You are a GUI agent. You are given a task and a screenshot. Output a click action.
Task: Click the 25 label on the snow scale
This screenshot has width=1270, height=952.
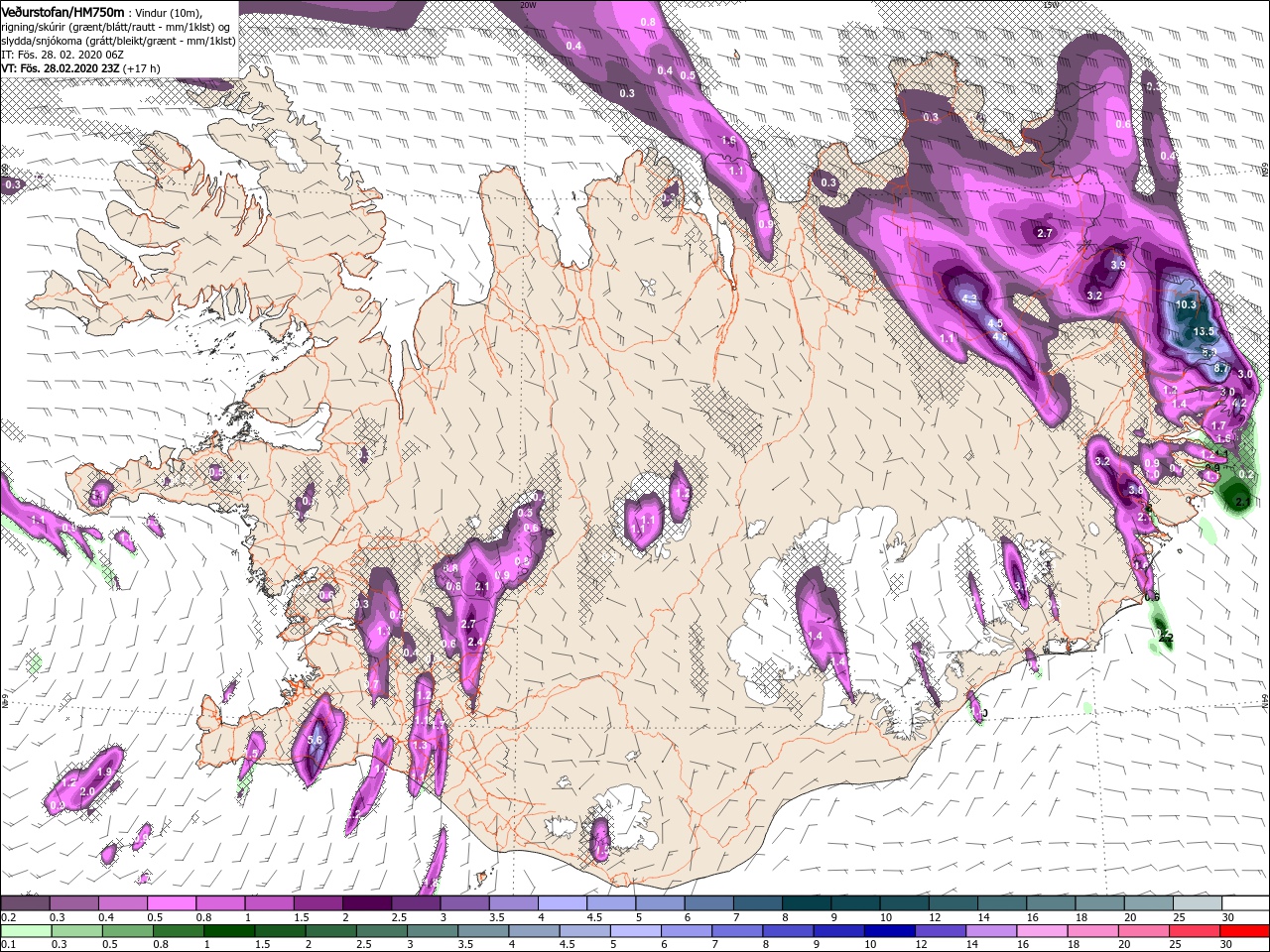click(1179, 917)
